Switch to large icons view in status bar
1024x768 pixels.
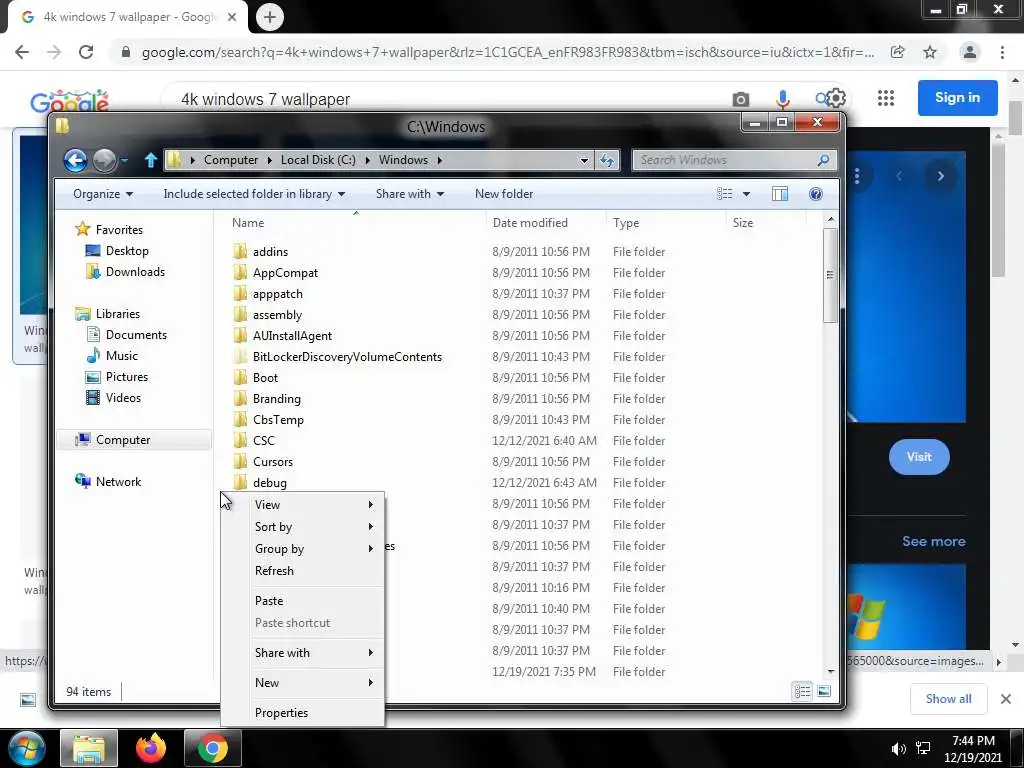pos(824,691)
